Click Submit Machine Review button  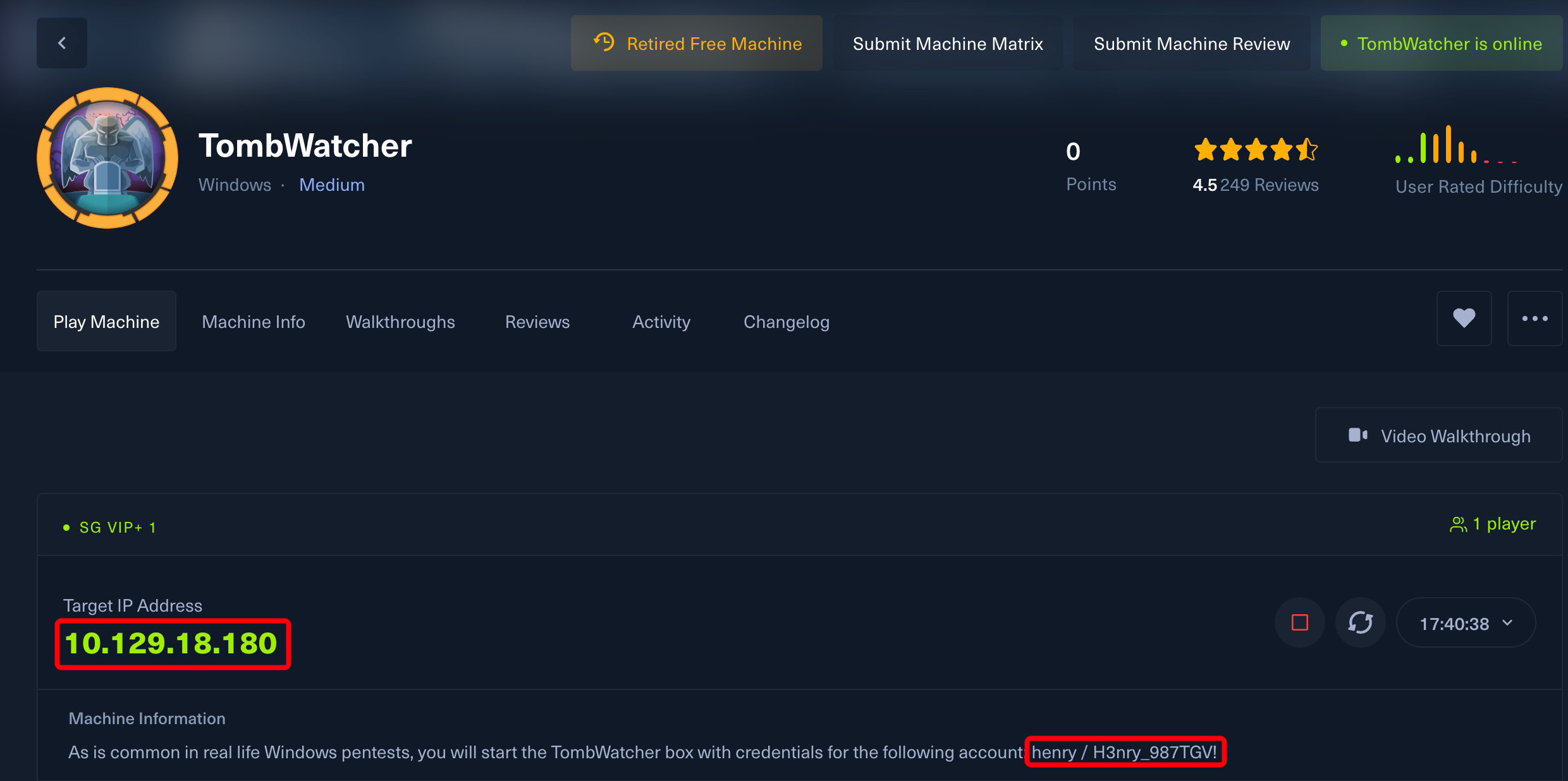click(x=1191, y=44)
